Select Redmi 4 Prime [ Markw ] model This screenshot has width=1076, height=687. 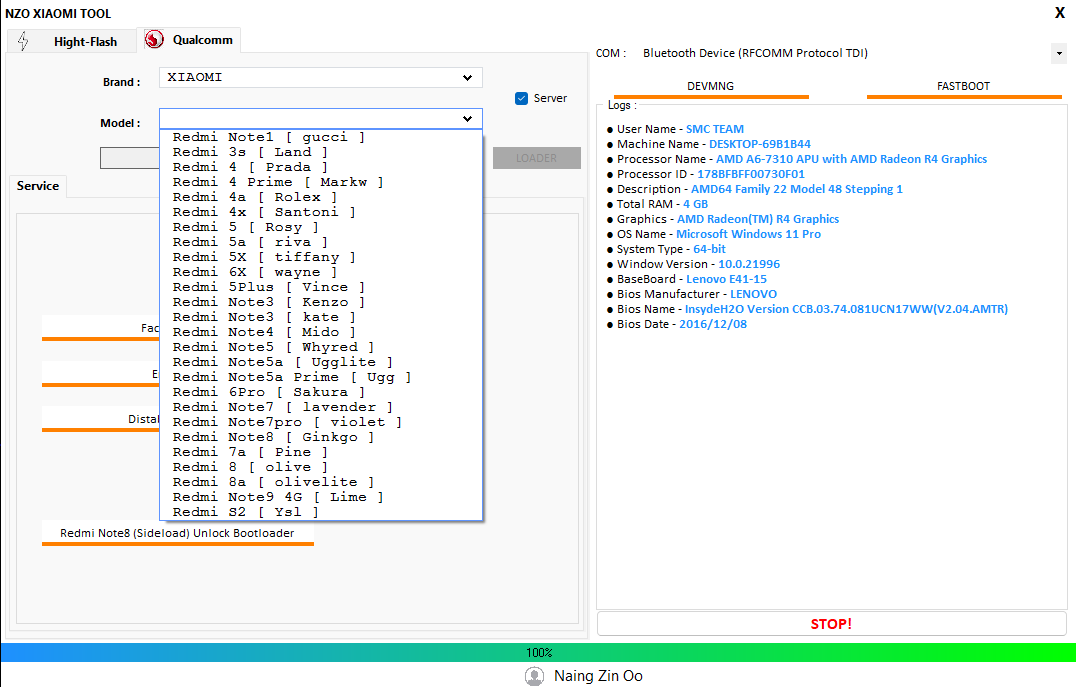point(320,183)
